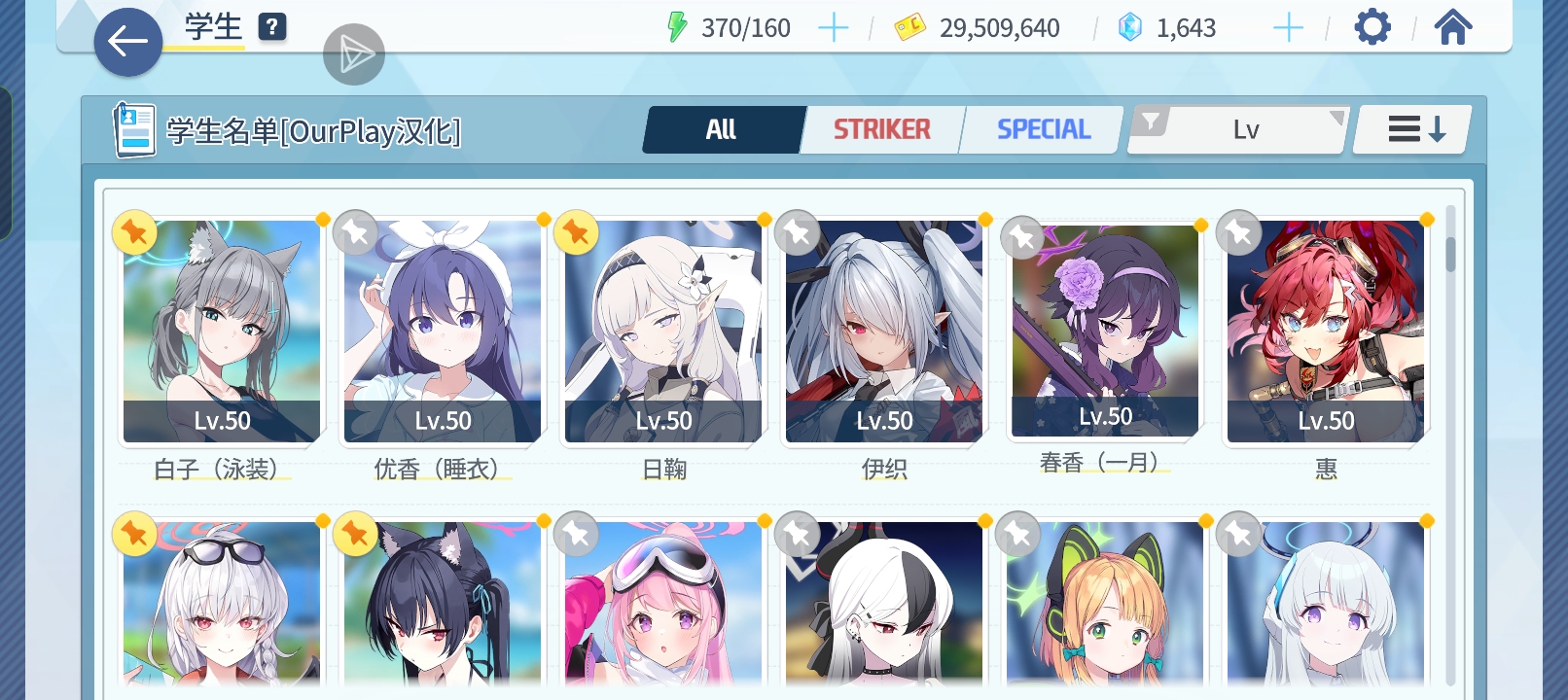Unpin favorite star on 白子（泳装）

click(135, 233)
